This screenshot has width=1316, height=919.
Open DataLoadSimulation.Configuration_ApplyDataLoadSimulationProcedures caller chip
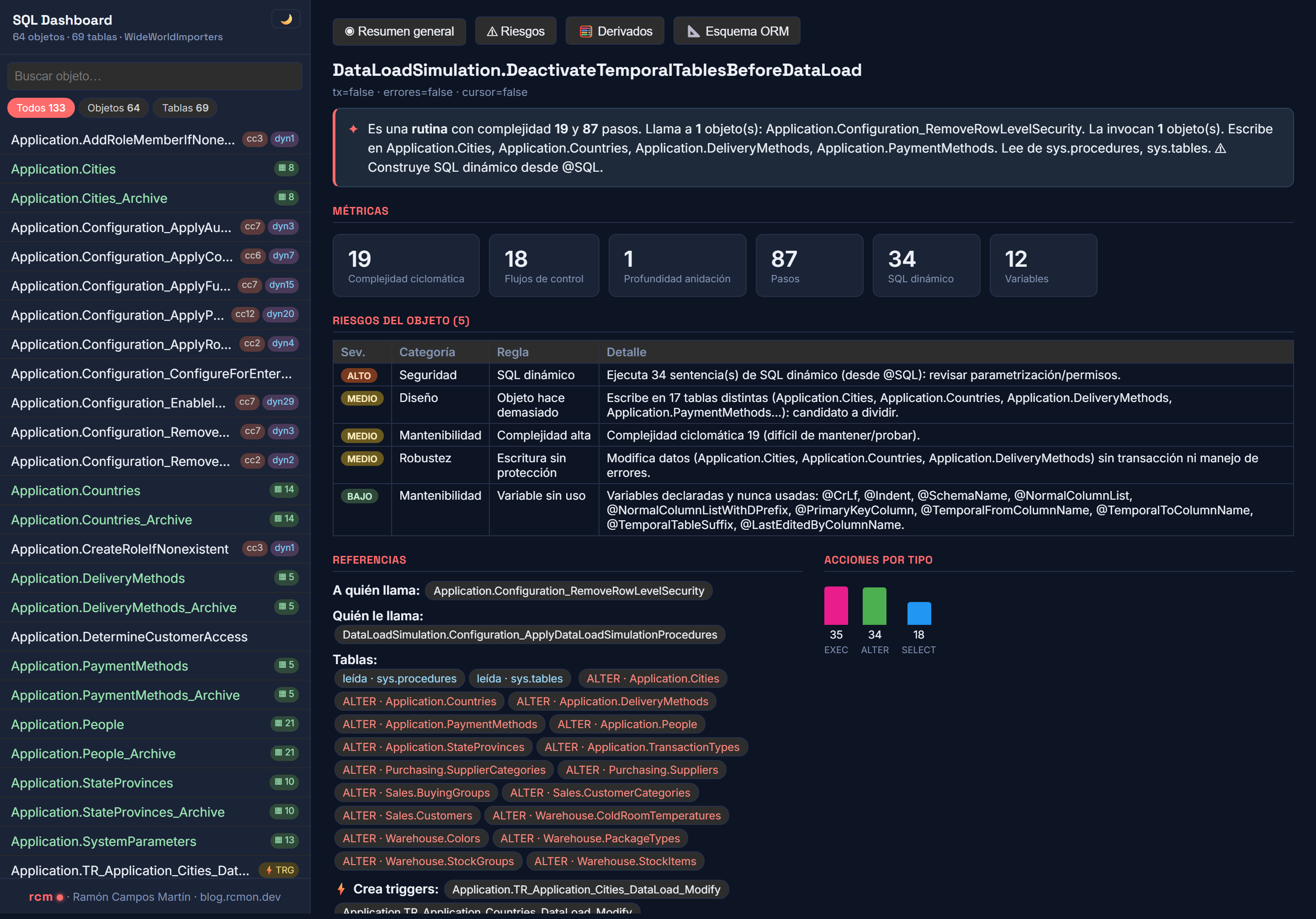pyautogui.click(x=530, y=635)
